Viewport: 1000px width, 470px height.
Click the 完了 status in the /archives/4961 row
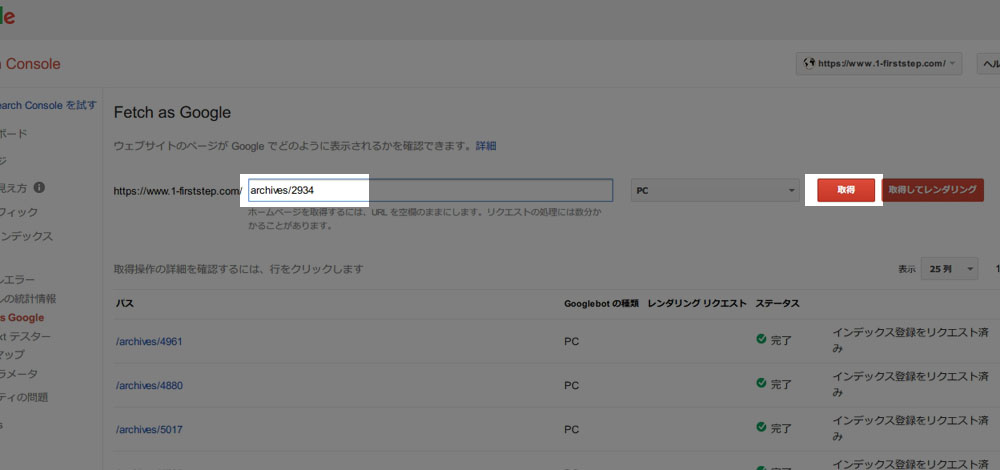point(781,341)
